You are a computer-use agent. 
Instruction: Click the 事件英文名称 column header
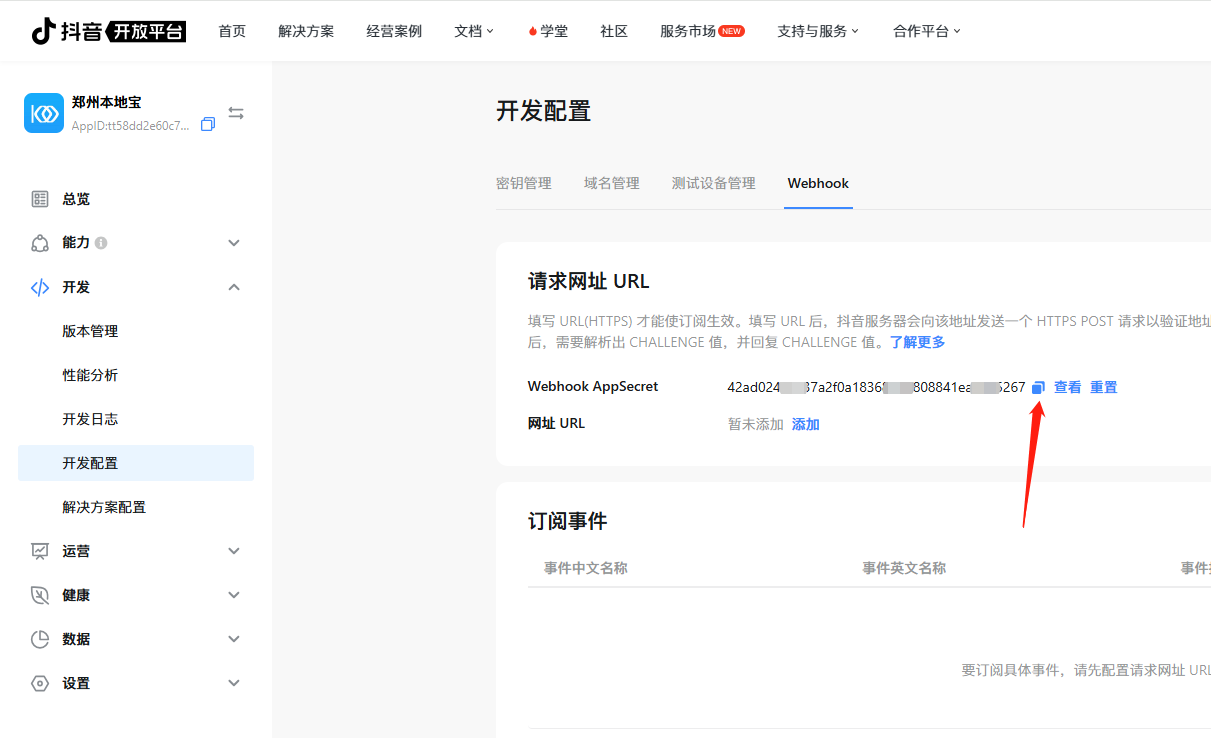904,568
